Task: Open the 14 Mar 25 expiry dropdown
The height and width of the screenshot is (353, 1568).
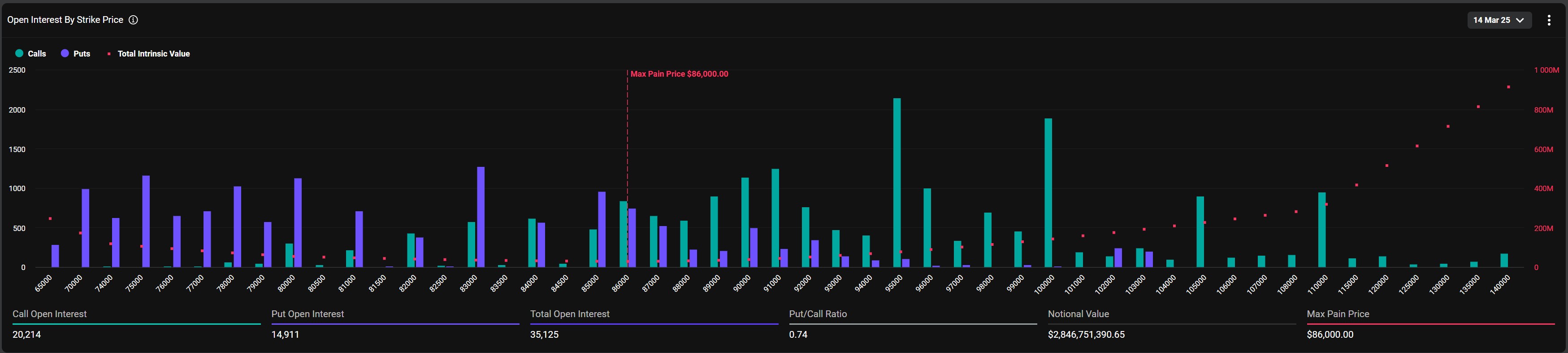Action: (x=1499, y=20)
